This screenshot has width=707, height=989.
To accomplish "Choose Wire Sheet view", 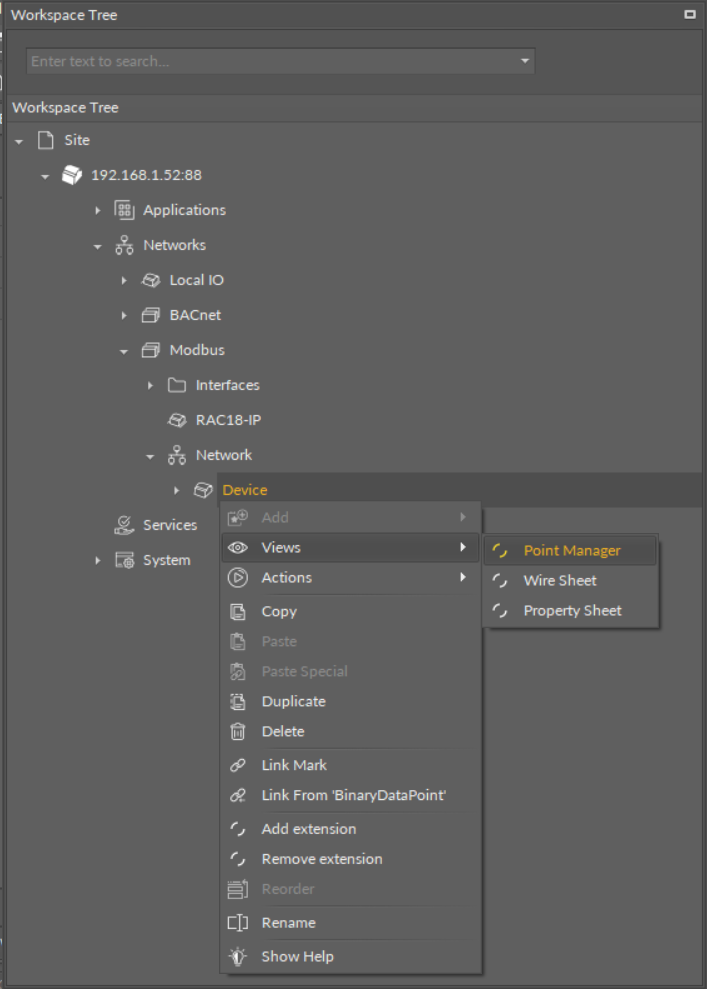I will click(559, 580).
